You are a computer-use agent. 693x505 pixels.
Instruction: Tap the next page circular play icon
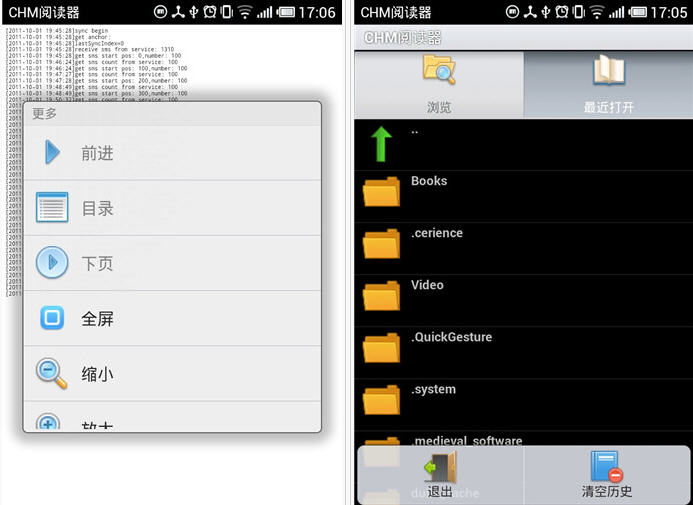52,262
